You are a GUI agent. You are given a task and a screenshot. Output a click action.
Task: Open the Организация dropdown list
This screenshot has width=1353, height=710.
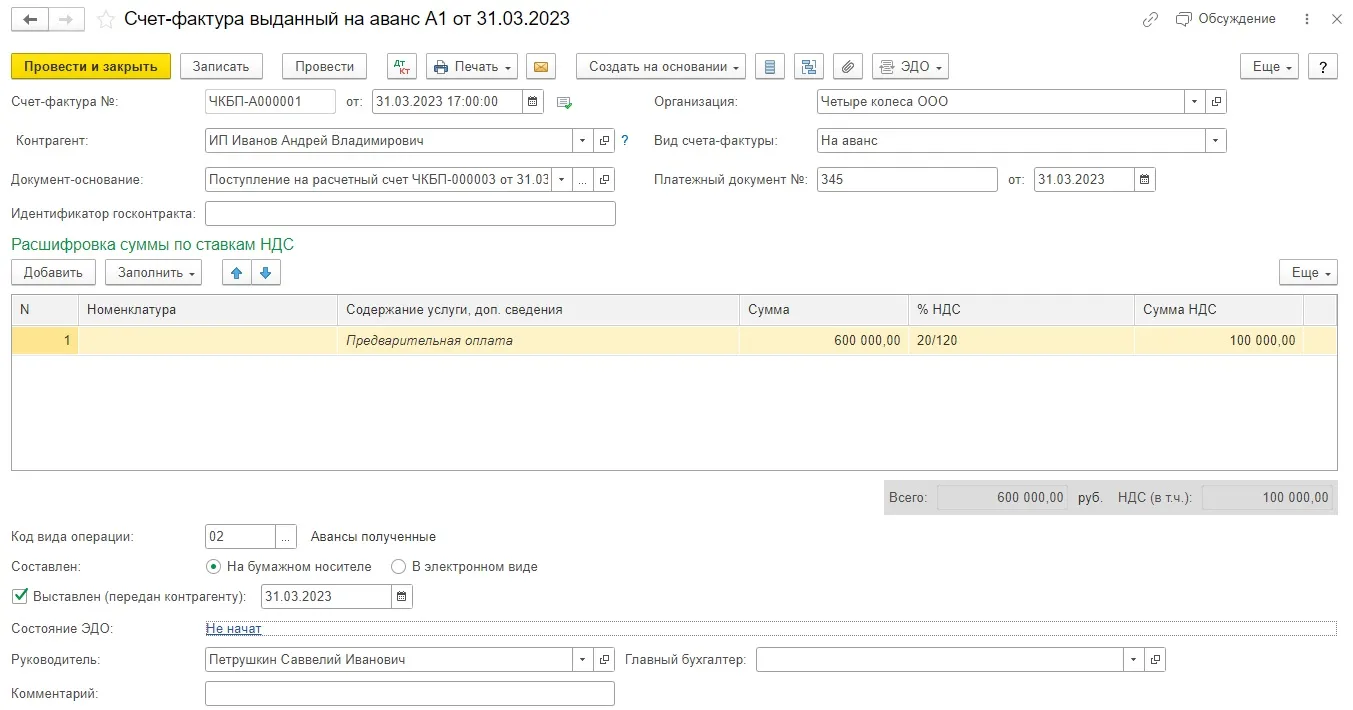pos(1194,102)
